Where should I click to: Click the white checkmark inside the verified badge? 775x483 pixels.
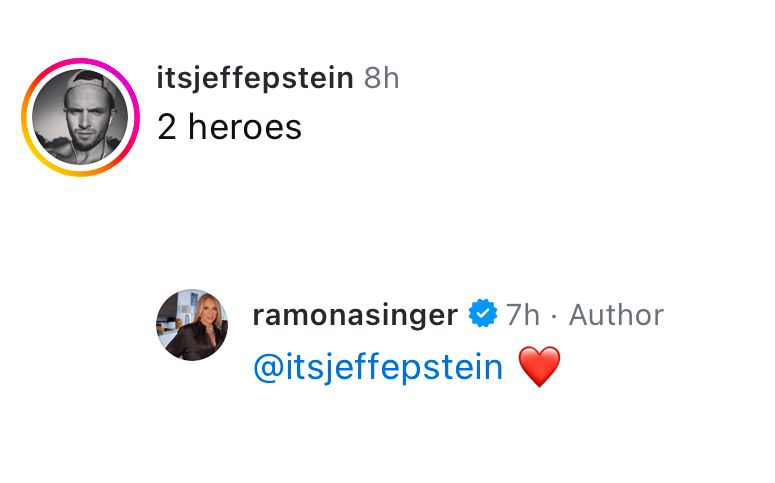click(x=483, y=315)
